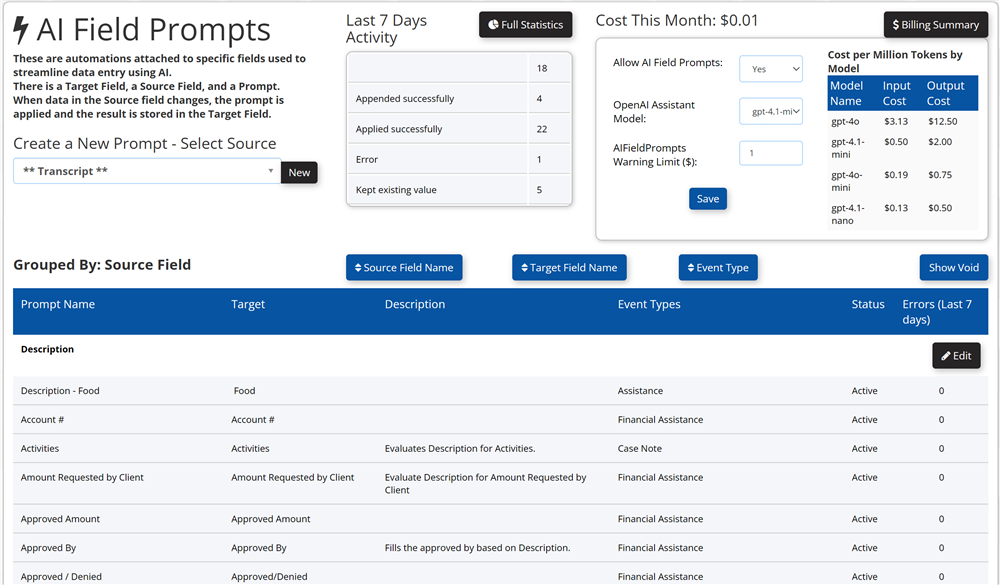
Task: Click the gpt-4.1-mini cost row
Action: coord(902,148)
